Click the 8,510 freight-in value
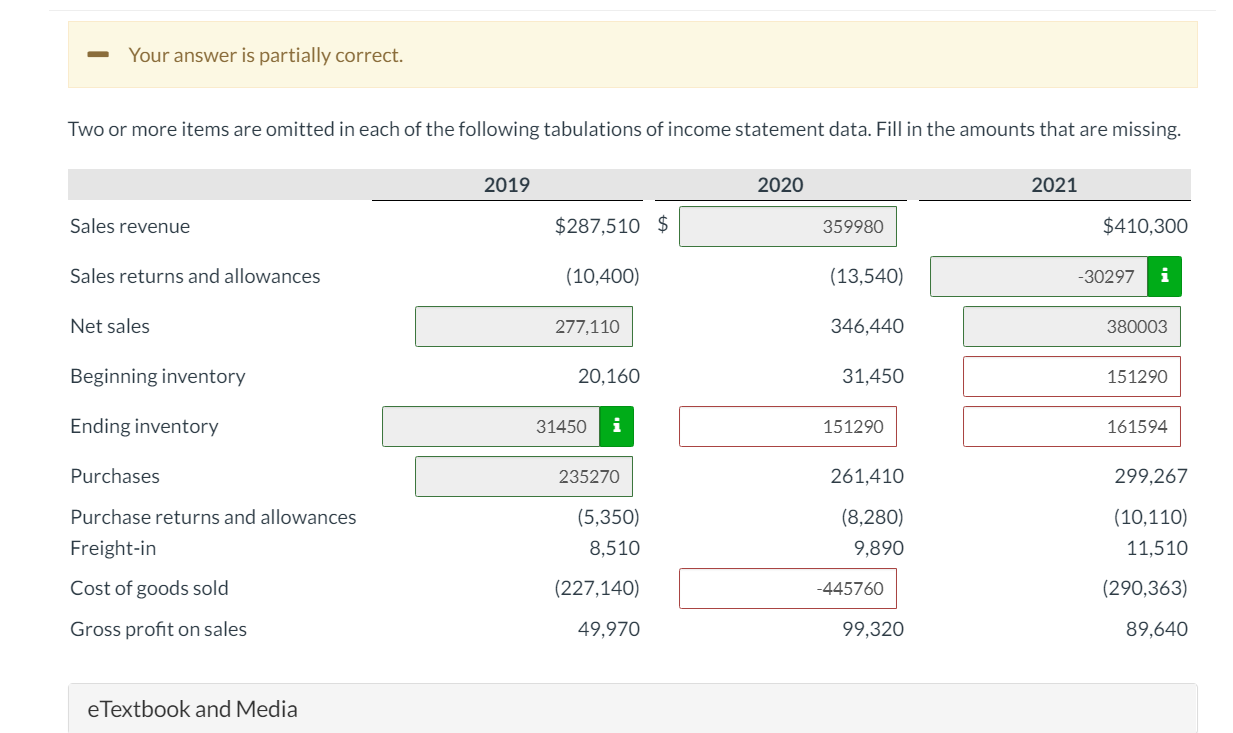 coord(615,548)
